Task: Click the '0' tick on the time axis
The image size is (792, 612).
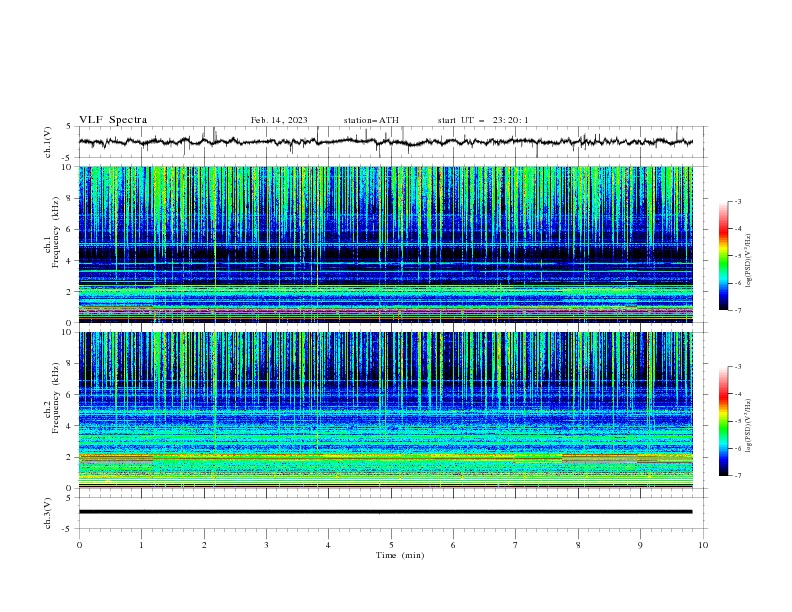Action: (x=79, y=545)
